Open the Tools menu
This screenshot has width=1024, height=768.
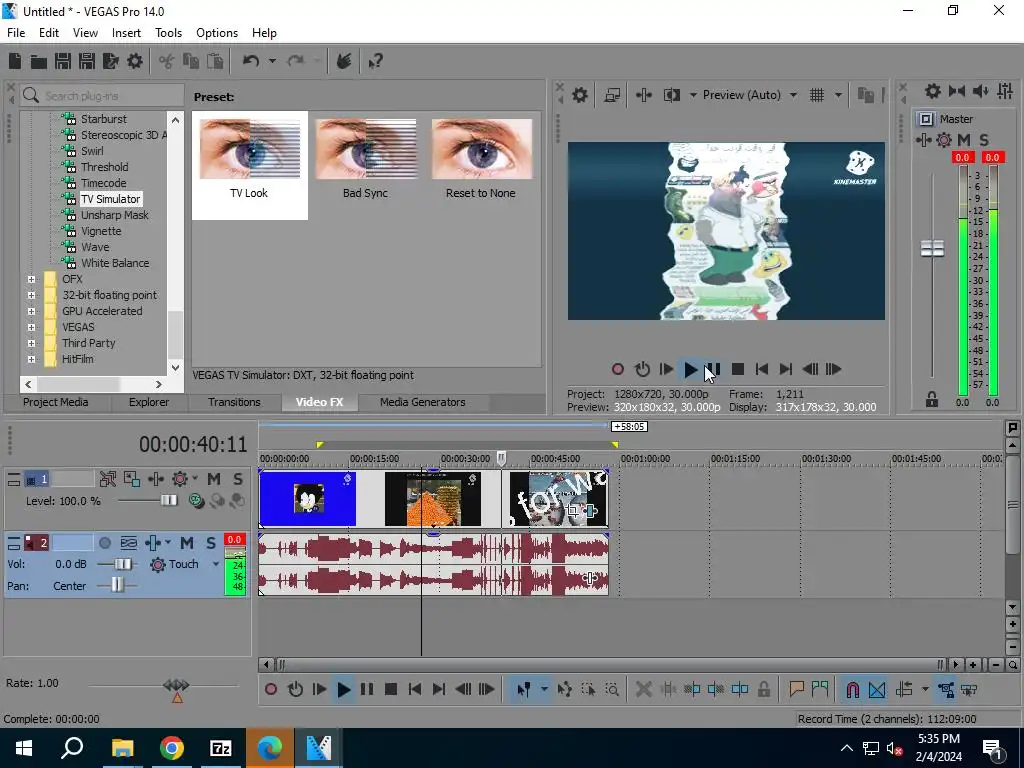click(x=168, y=33)
